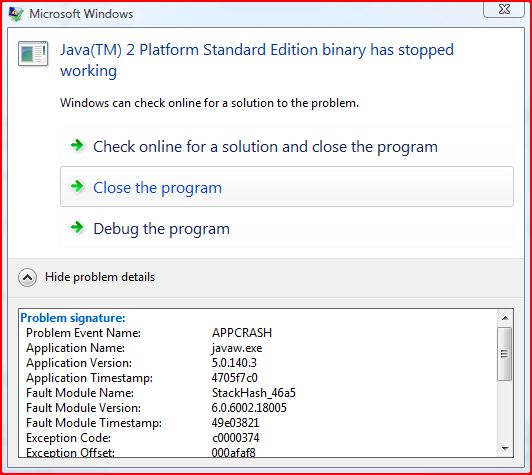Click the c0000374 exception code value
This screenshot has height=475, width=532.
(x=236, y=438)
